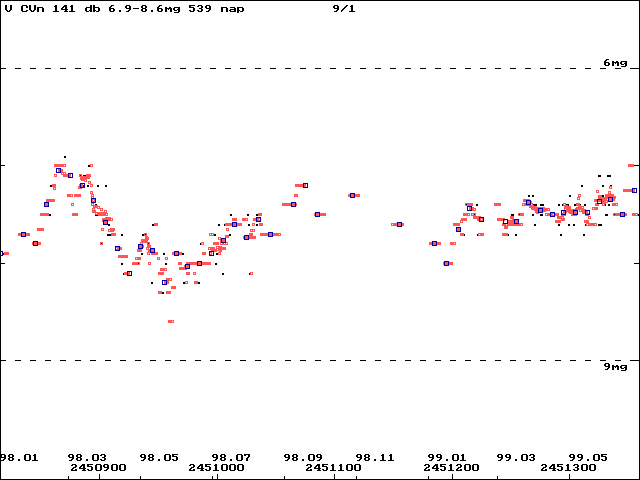Click the star name "V CVn" in the title
The width and height of the screenshot is (640, 480).
(x=24, y=9)
